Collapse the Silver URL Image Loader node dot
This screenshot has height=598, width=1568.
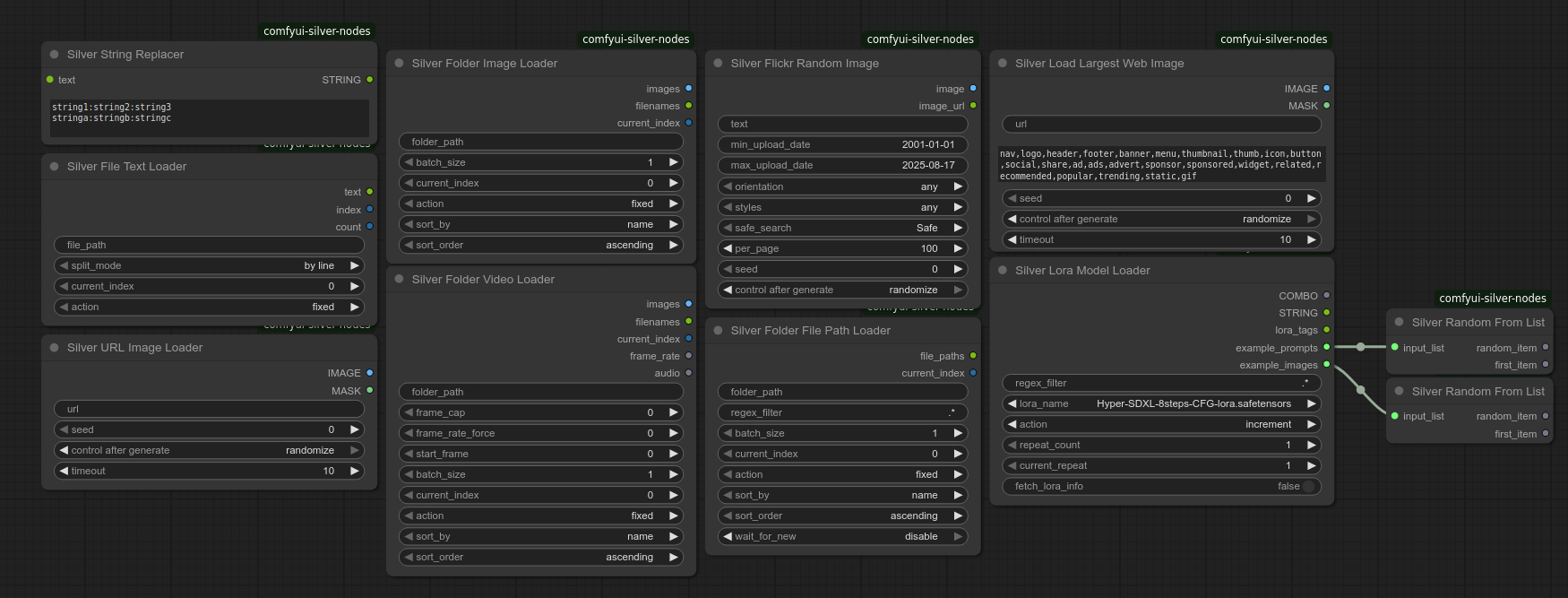coord(55,348)
